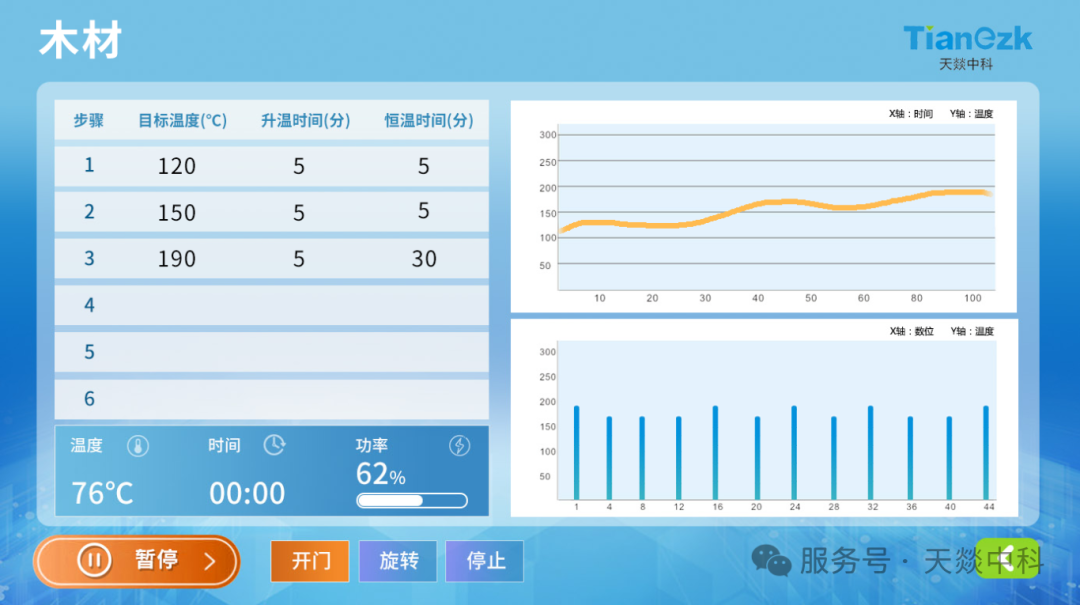Image resolution: width=1080 pixels, height=605 pixels.
Task: Click the 恒温时间(分) column header
Action: pyautogui.click(x=428, y=121)
